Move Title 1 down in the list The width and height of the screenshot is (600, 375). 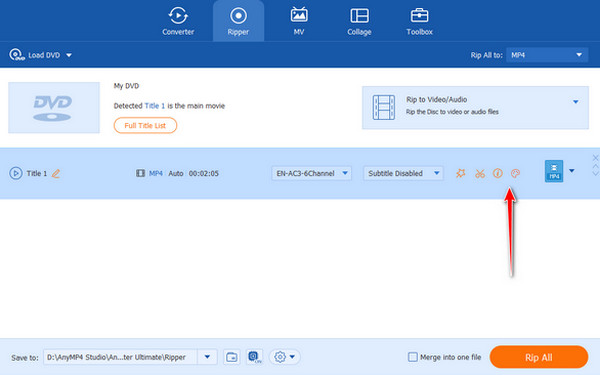pyautogui.click(x=595, y=174)
